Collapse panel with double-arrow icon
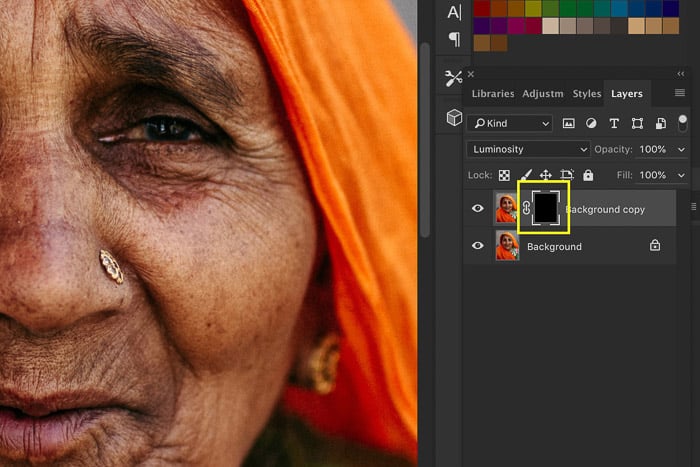700x467 pixels. [x=680, y=74]
